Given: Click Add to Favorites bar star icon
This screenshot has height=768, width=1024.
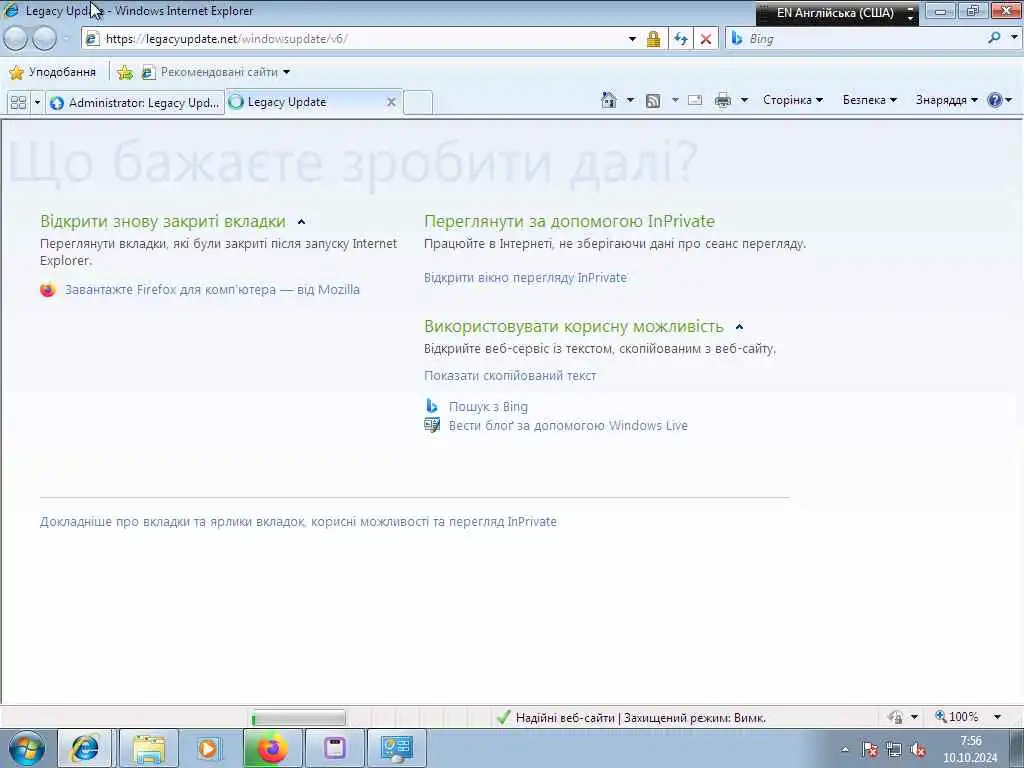Looking at the screenshot, I should (125, 72).
